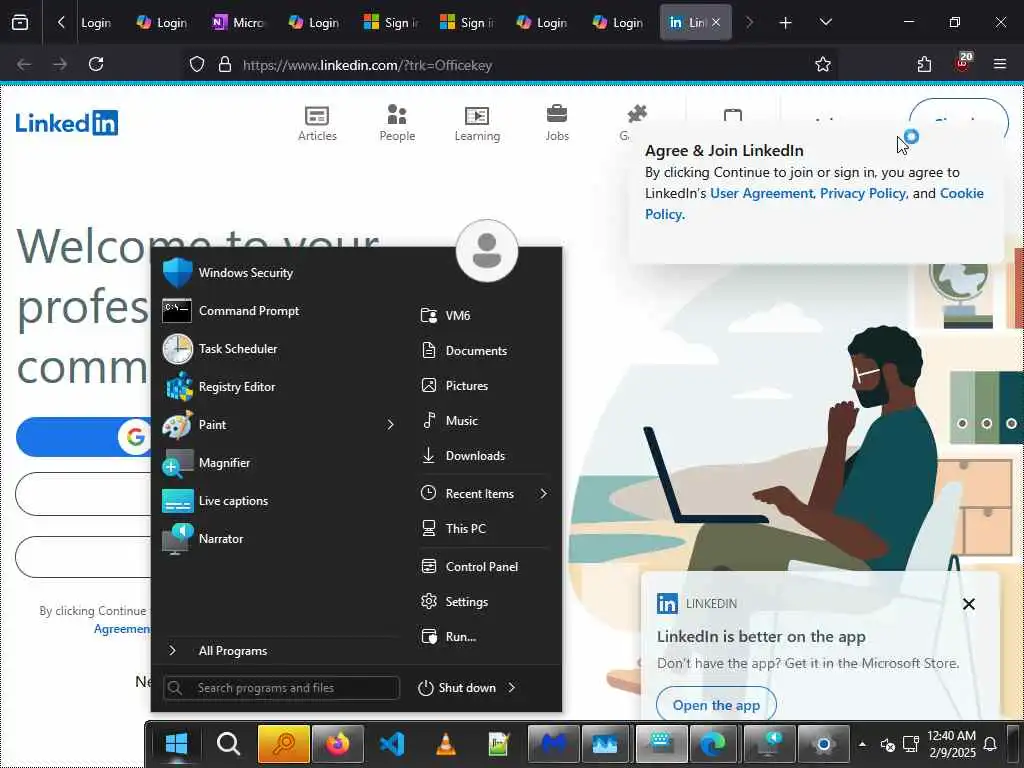
Task: Open Visual Studio Code from taskbar
Action: pos(392,744)
